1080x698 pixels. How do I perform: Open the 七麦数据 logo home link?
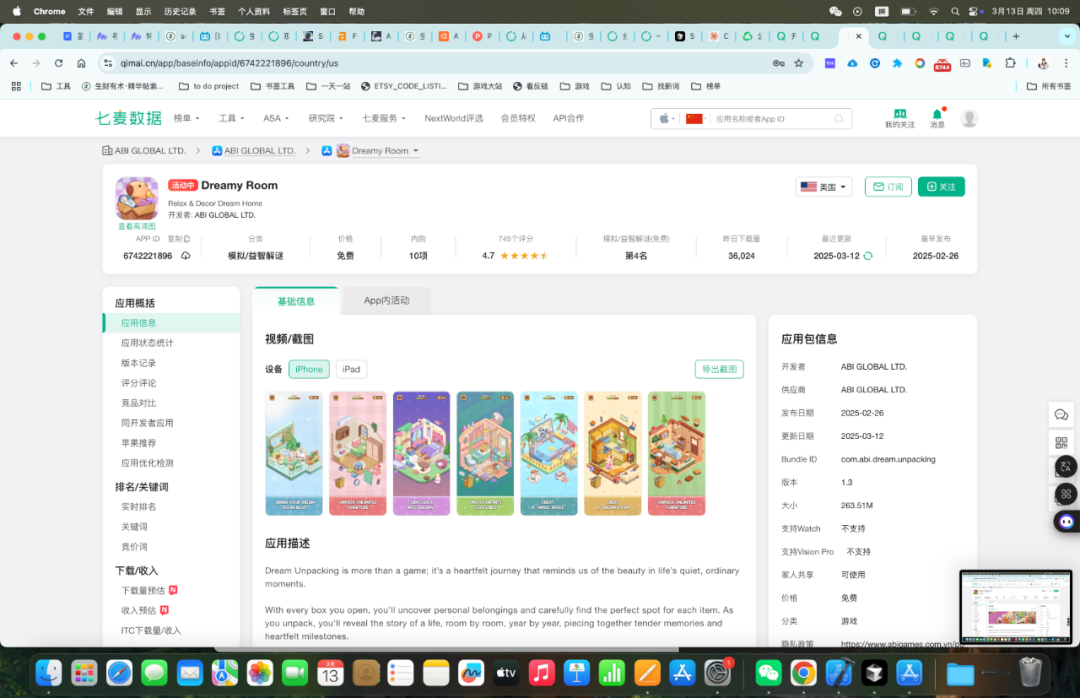[x=128, y=118]
